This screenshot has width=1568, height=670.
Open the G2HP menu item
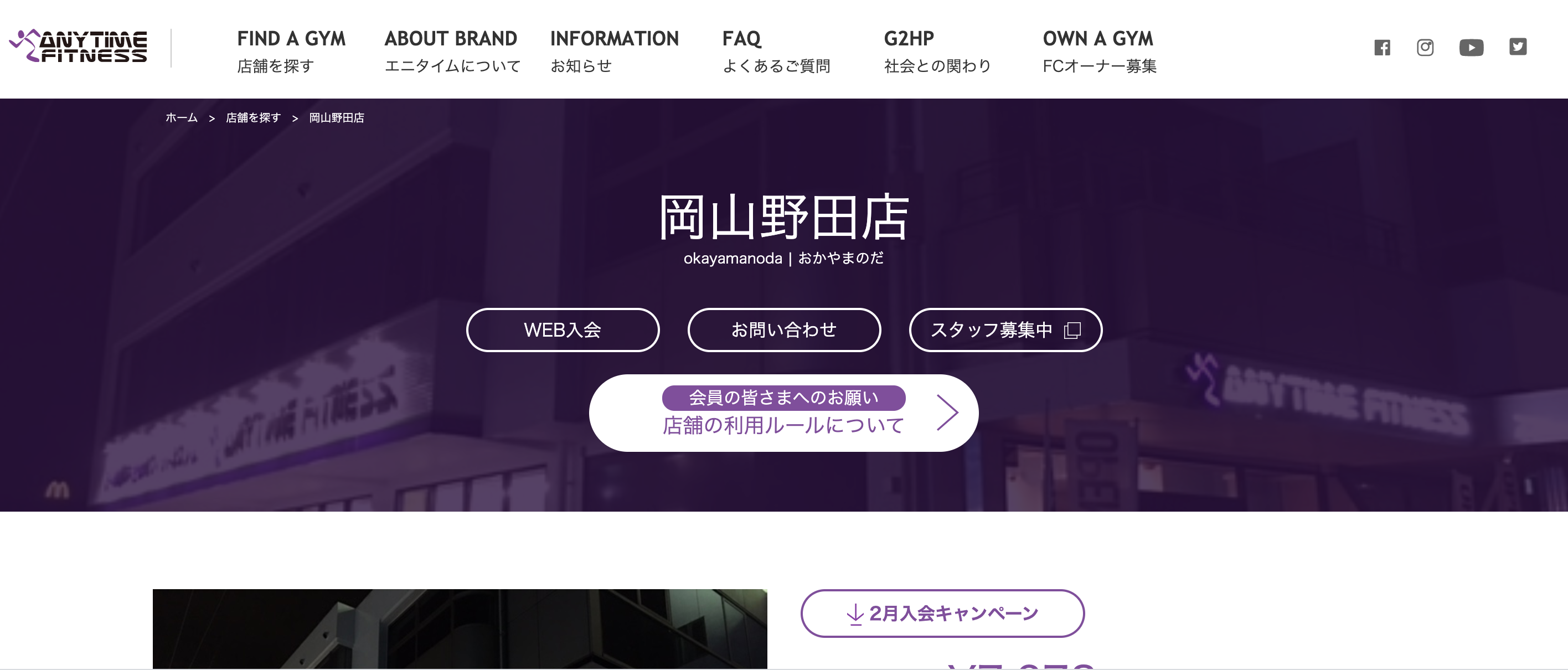click(x=937, y=51)
